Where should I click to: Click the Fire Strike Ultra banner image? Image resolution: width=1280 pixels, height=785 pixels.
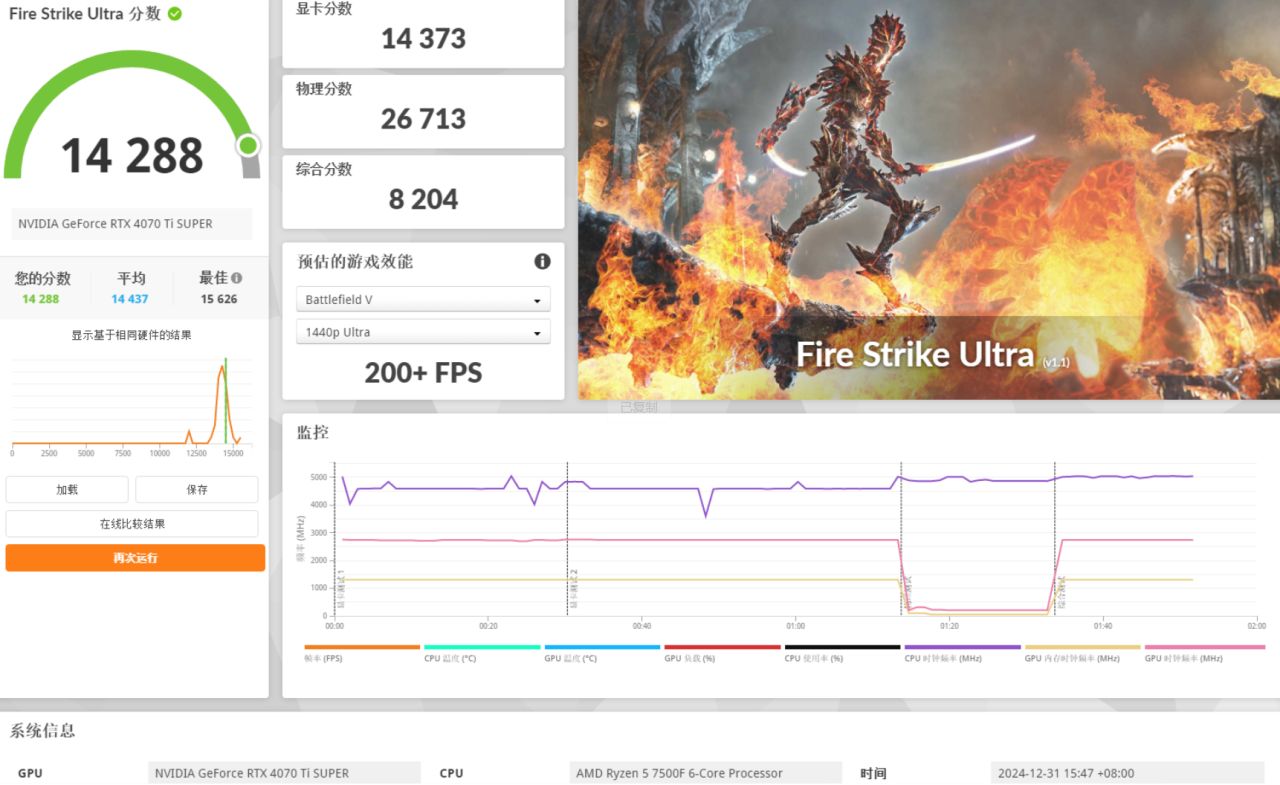[x=929, y=199]
